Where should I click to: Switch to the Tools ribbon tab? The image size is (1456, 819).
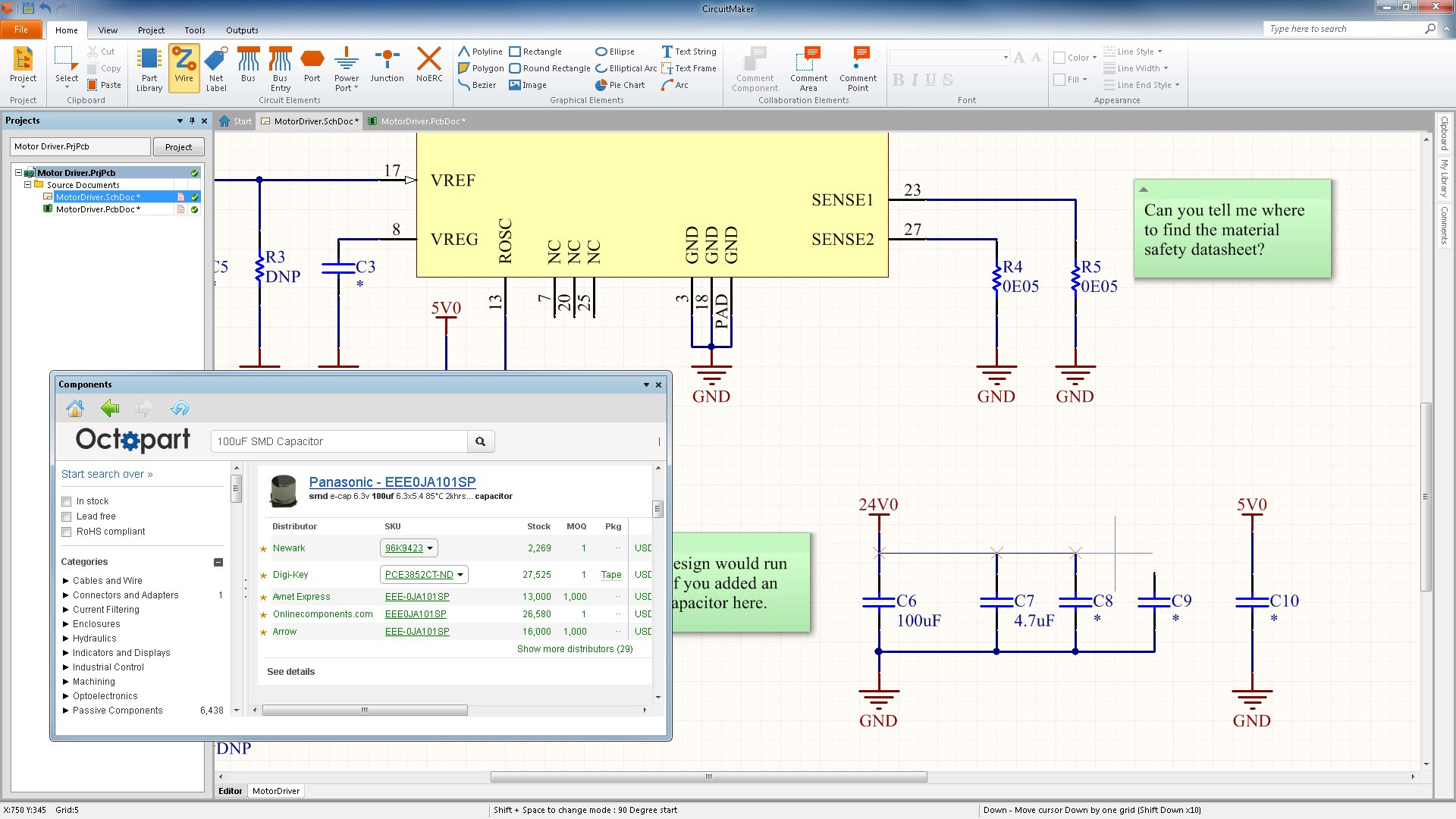(195, 30)
